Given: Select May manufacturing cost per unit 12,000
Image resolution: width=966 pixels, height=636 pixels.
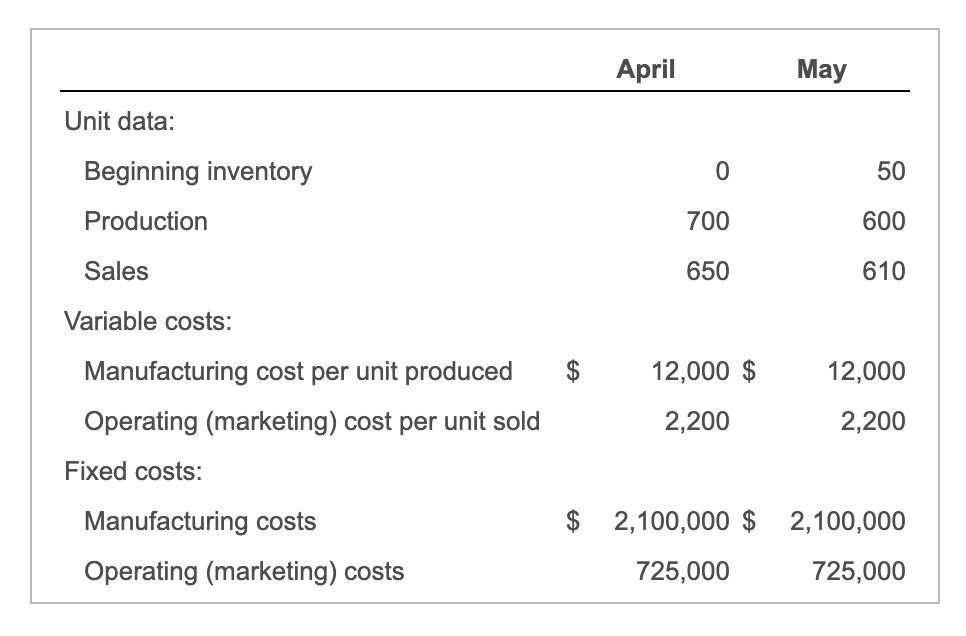Looking at the screenshot, I should (x=866, y=371).
